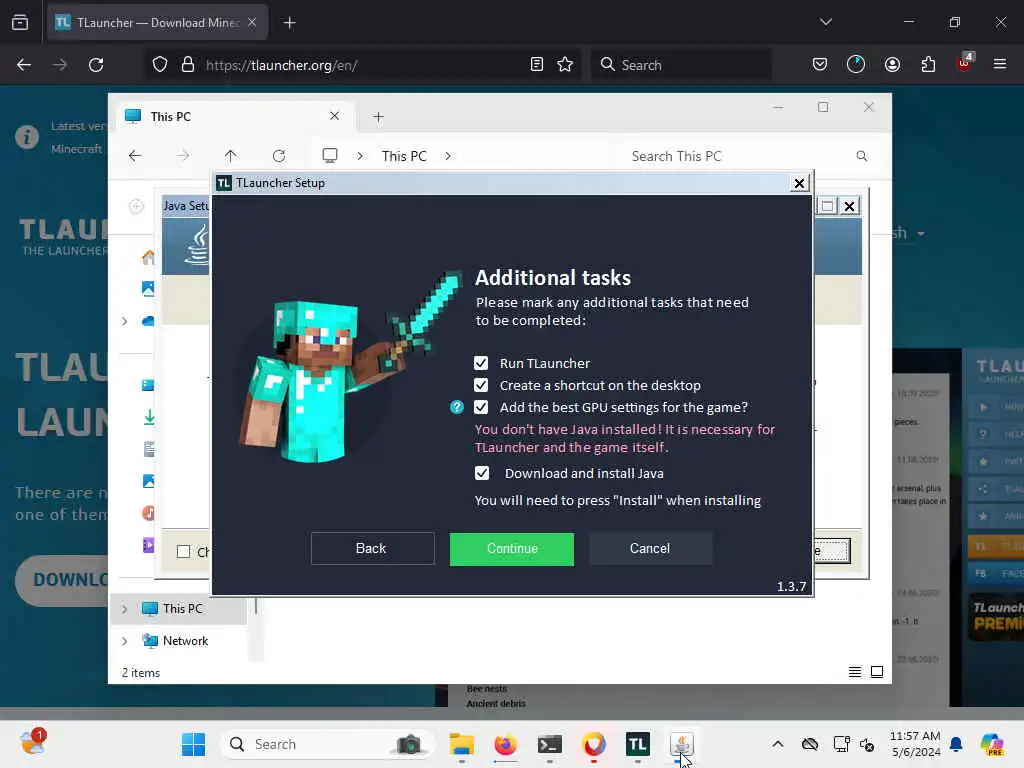The image size is (1024, 768).
Task: Select This PC in the navigation pane
Action: click(183, 609)
